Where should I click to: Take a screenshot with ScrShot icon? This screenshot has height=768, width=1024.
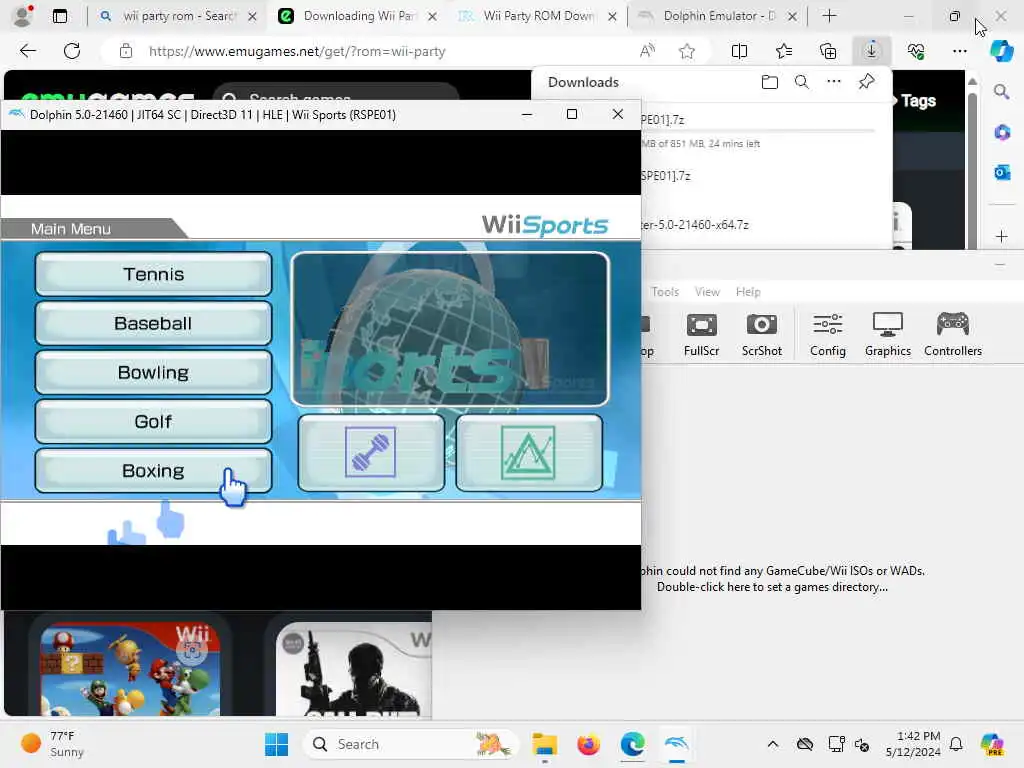click(x=761, y=334)
